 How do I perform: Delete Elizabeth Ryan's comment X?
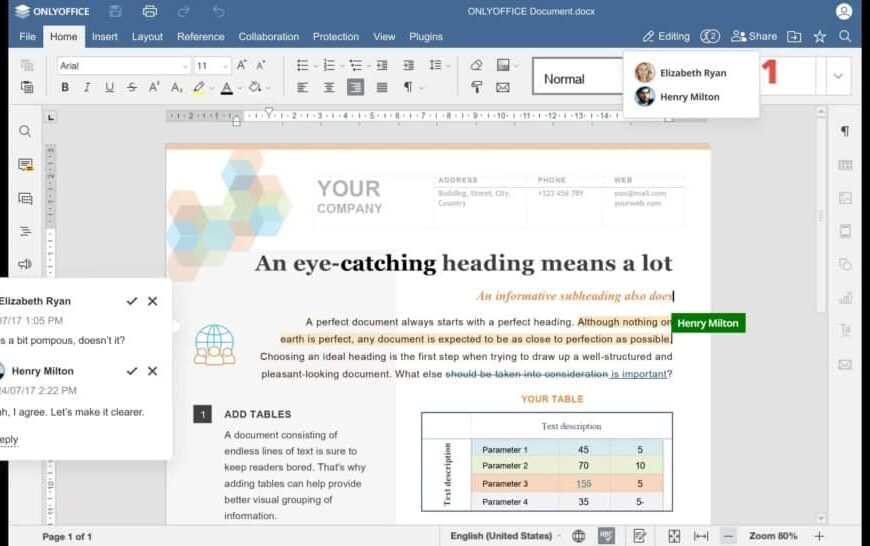152,301
